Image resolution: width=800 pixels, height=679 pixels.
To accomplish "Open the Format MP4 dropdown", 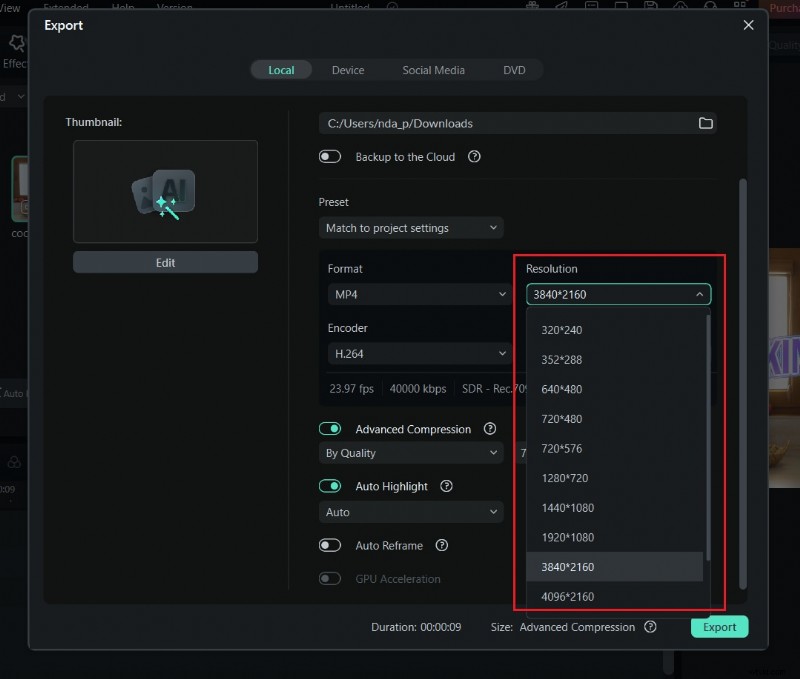I will click(x=418, y=294).
